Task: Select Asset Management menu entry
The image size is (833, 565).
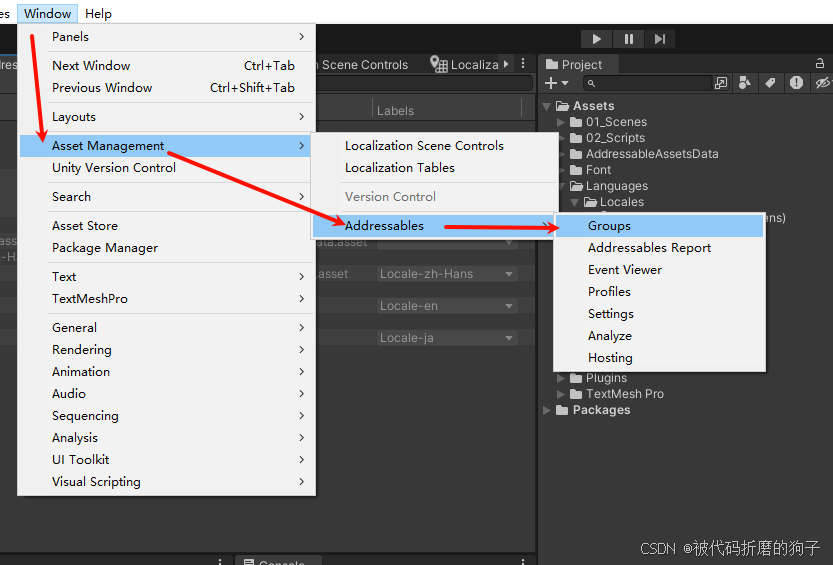Action: point(165,145)
